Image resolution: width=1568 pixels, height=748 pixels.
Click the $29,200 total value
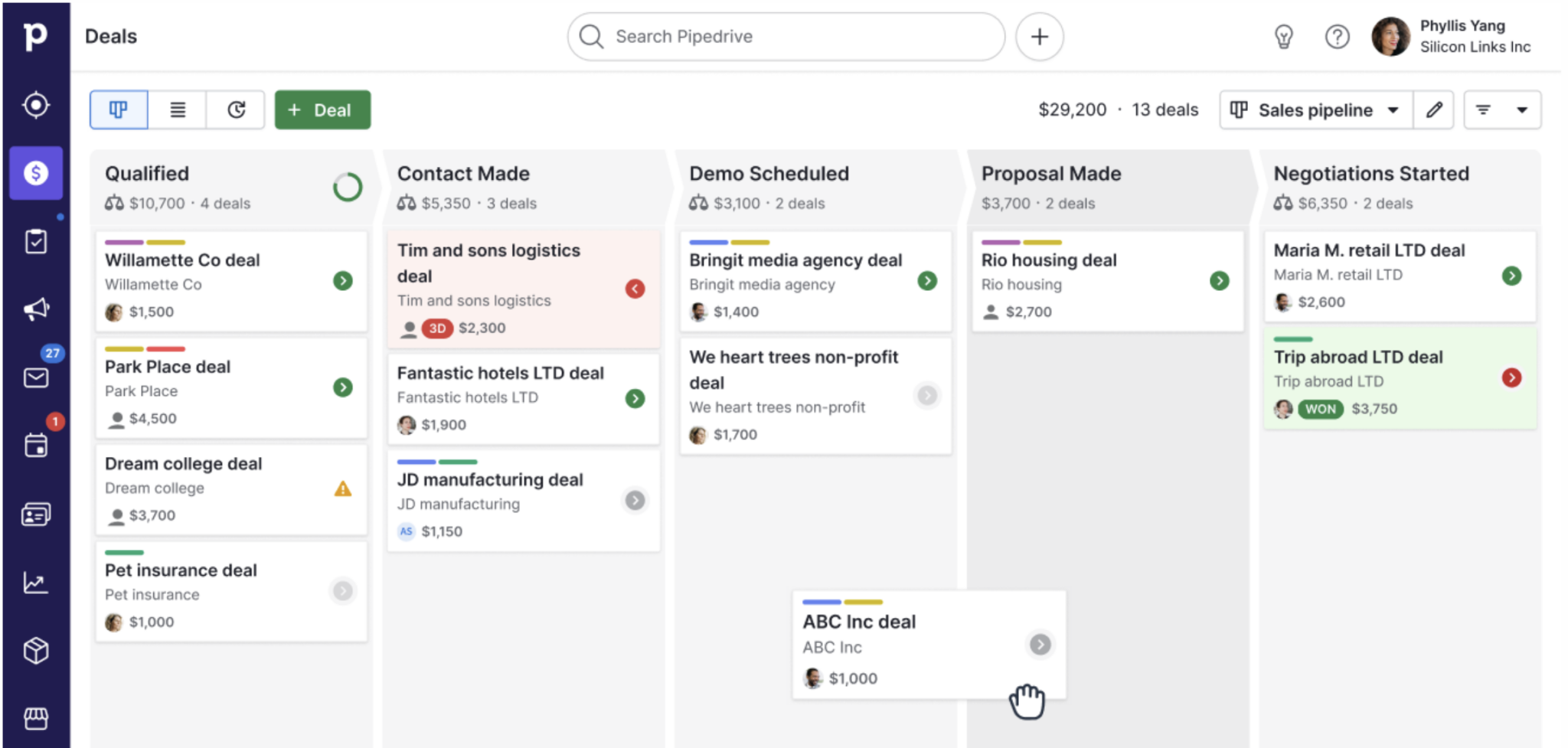1072,109
